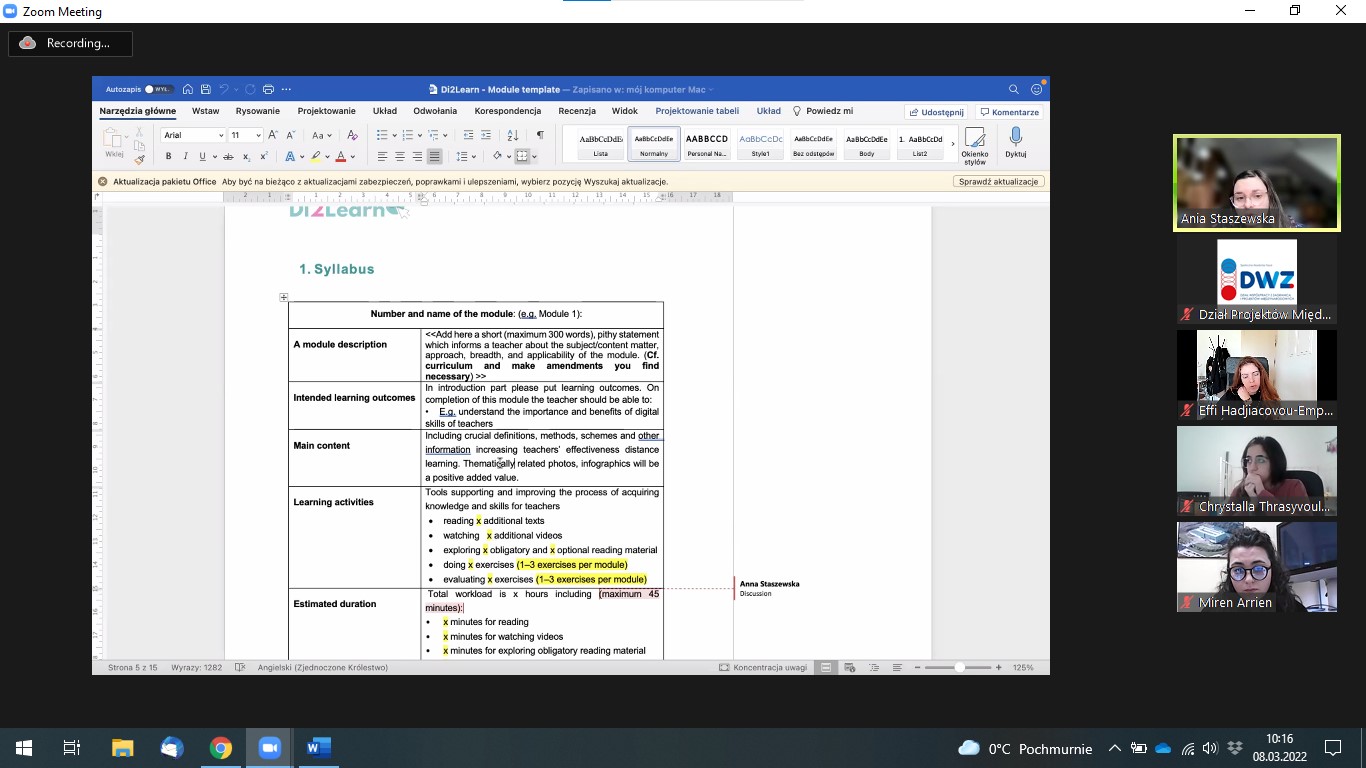
Task: Click the Powiedz mi search field
Action: click(823, 111)
